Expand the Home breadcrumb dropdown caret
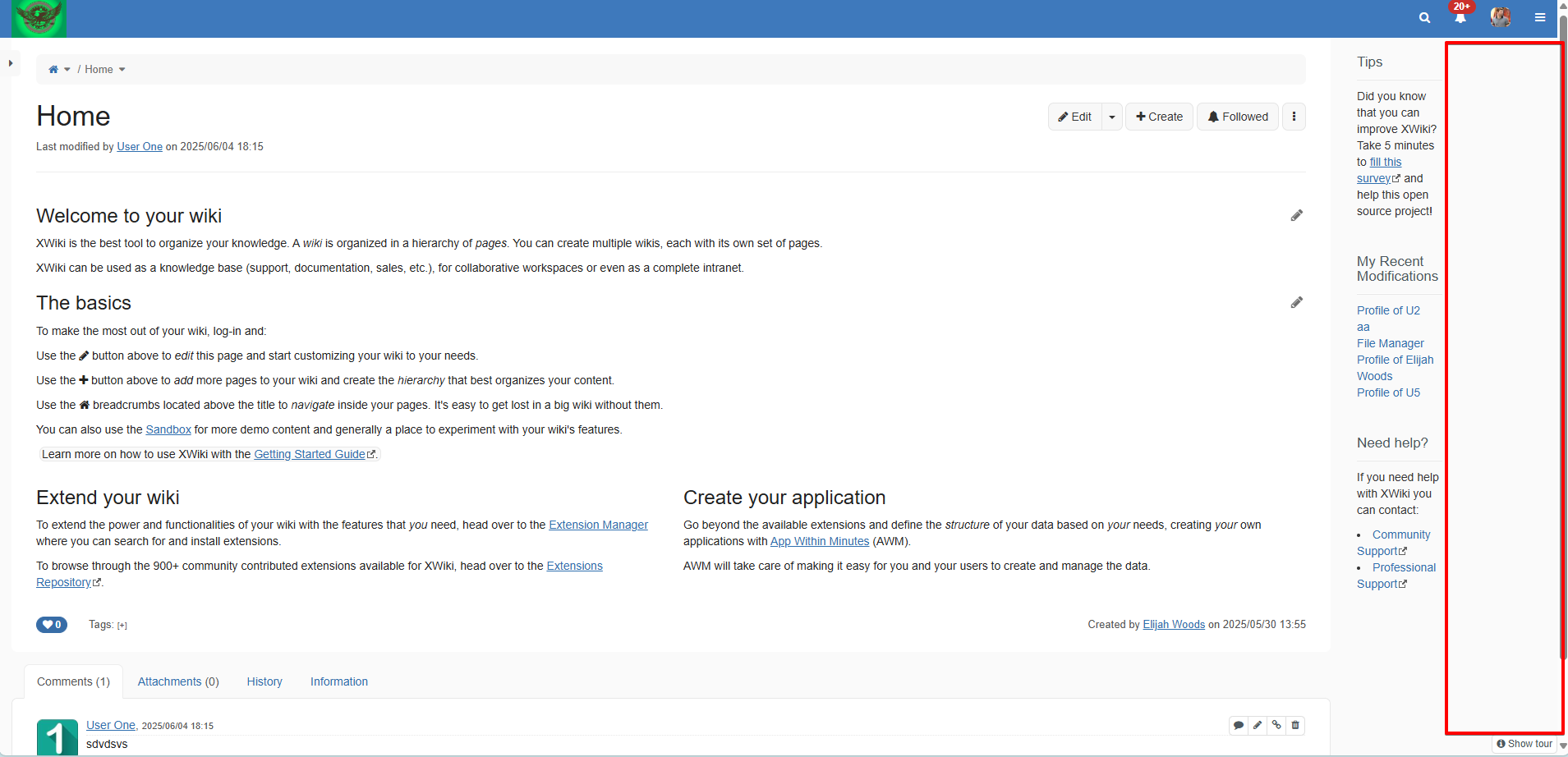The height and width of the screenshot is (757, 1568). click(x=122, y=70)
